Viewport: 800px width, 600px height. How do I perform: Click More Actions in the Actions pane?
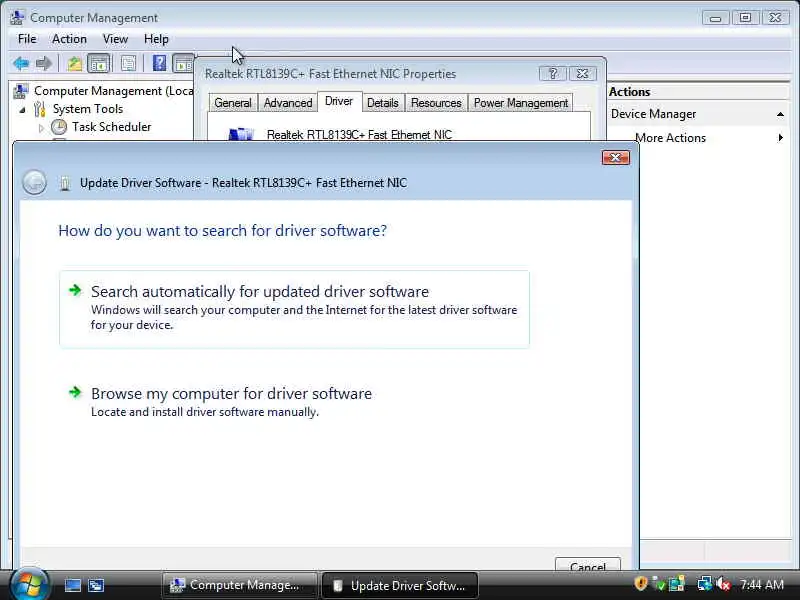click(670, 138)
